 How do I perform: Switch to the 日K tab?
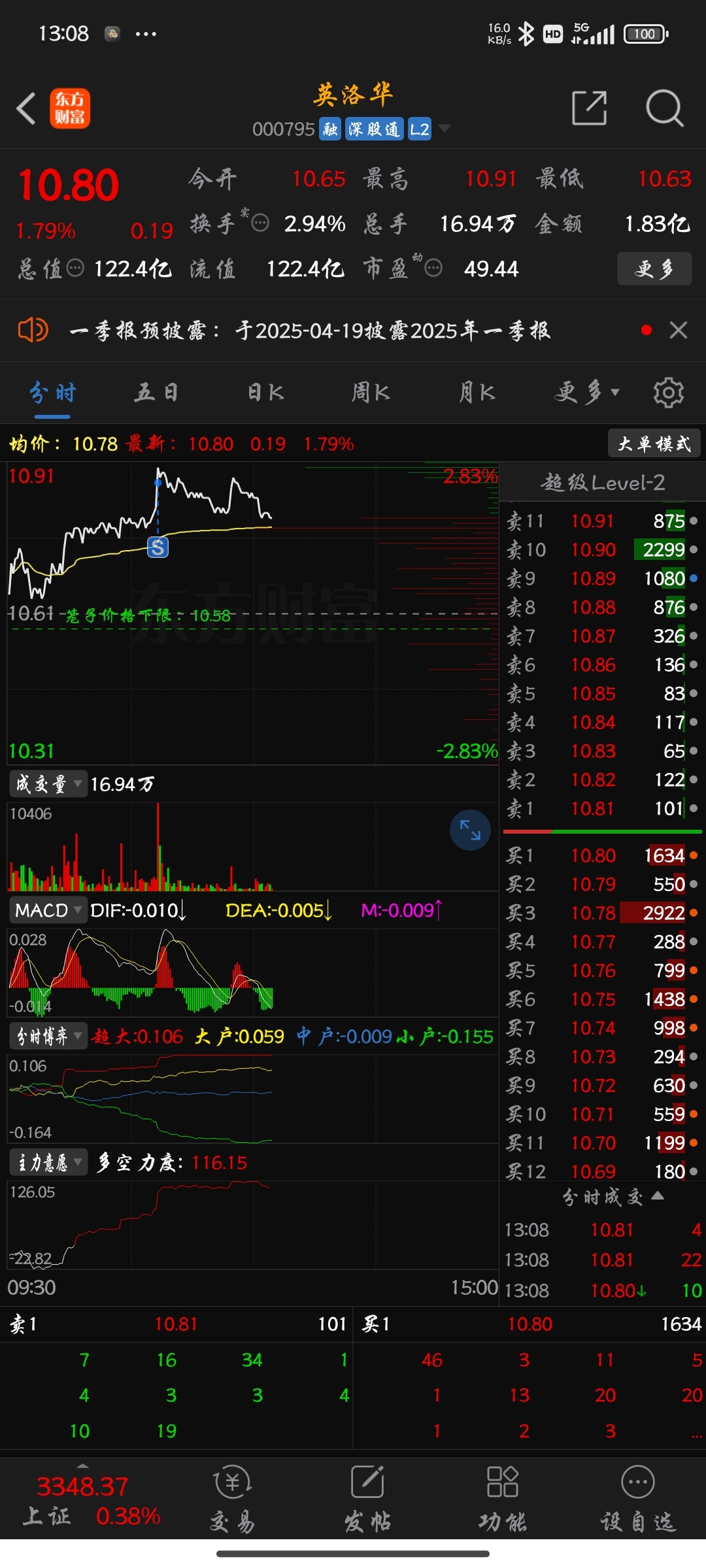coord(265,393)
